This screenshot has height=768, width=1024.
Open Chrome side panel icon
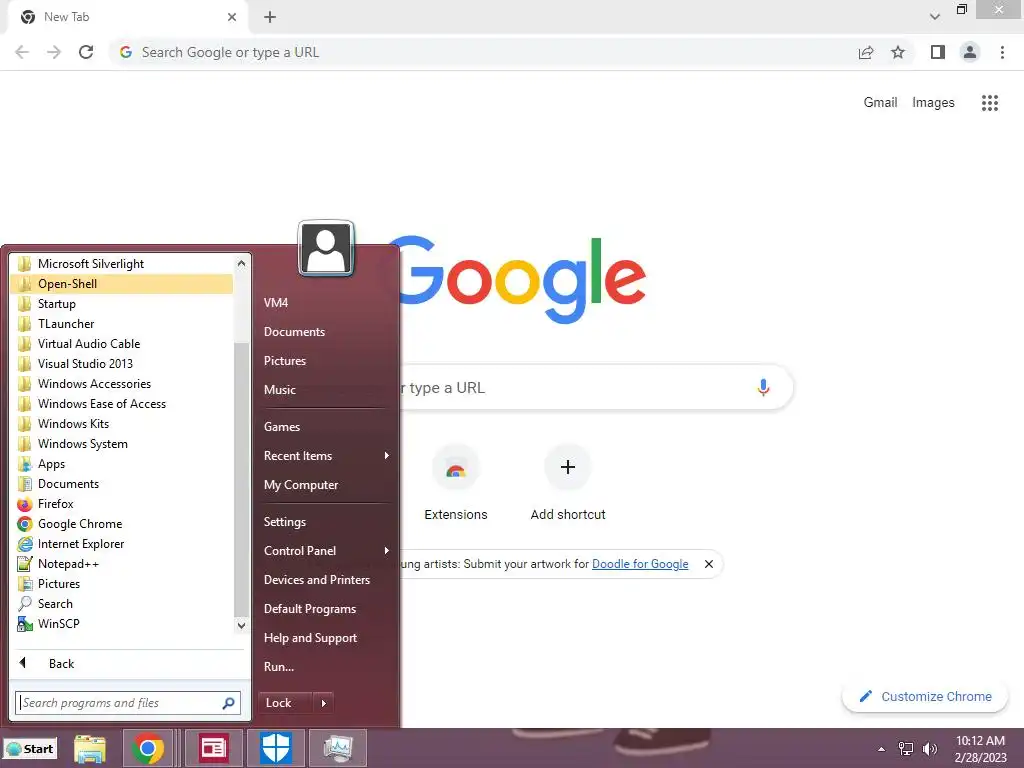938,52
